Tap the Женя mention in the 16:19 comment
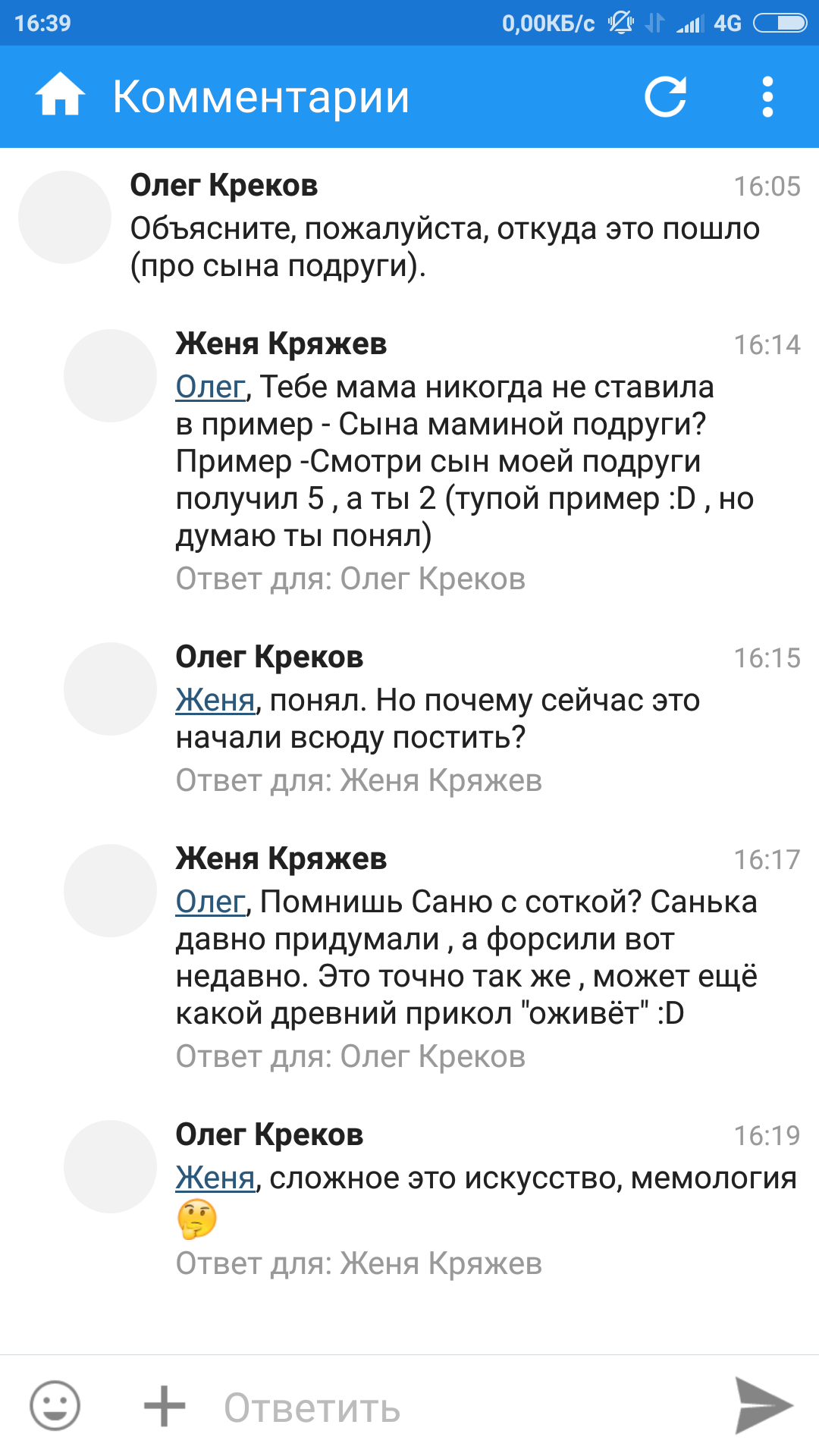The height and width of the screenshot is (1456, 819). (x=215, y=1178)
